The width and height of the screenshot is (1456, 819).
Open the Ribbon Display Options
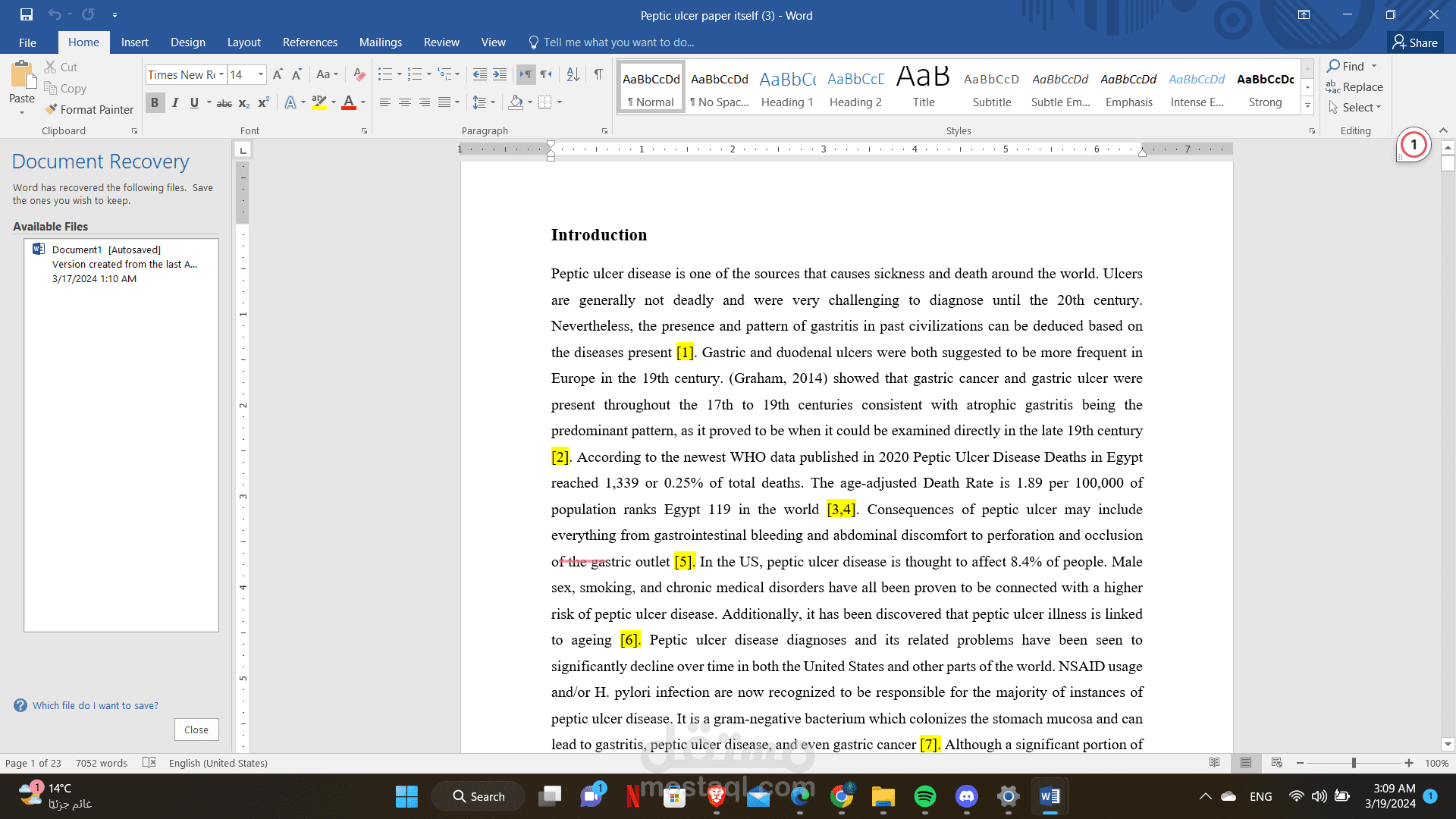tap(1304, 14)
